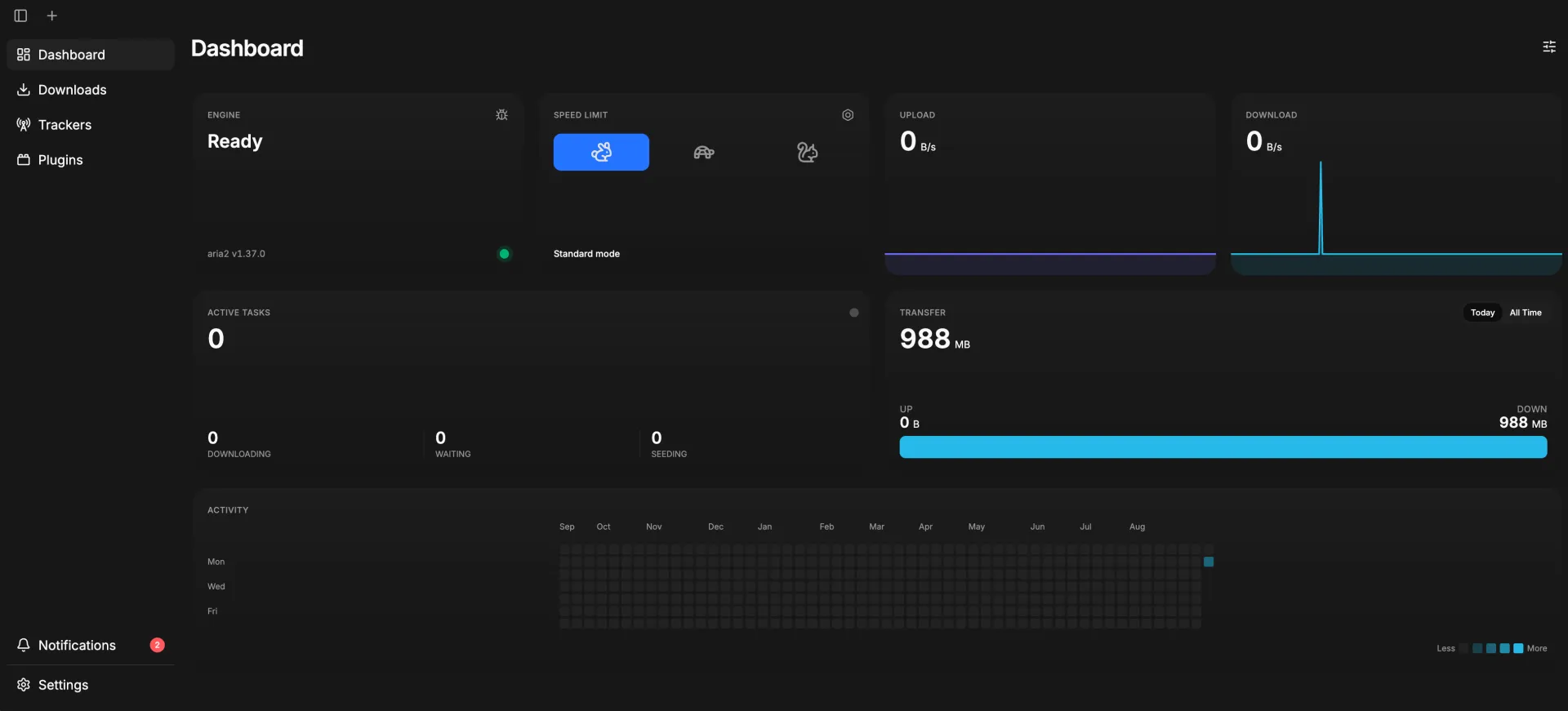Image resolution: width=1568 pixels, height=711 pixels.
Task: Click the grey Active Tasks status dot
Action: coord(854,313)
